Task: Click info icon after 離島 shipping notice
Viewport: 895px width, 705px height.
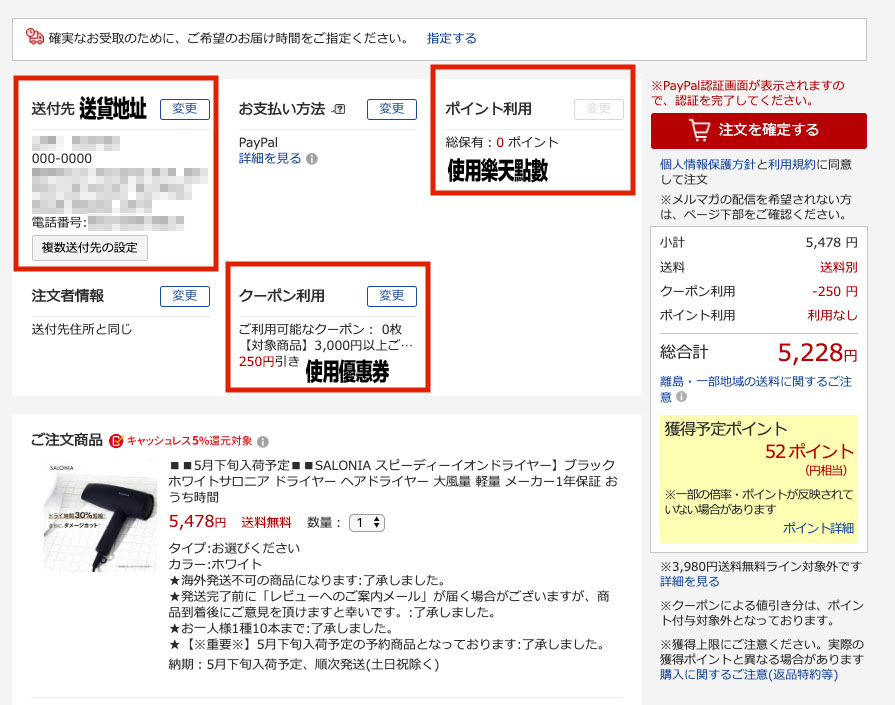Action: (681, 397)
